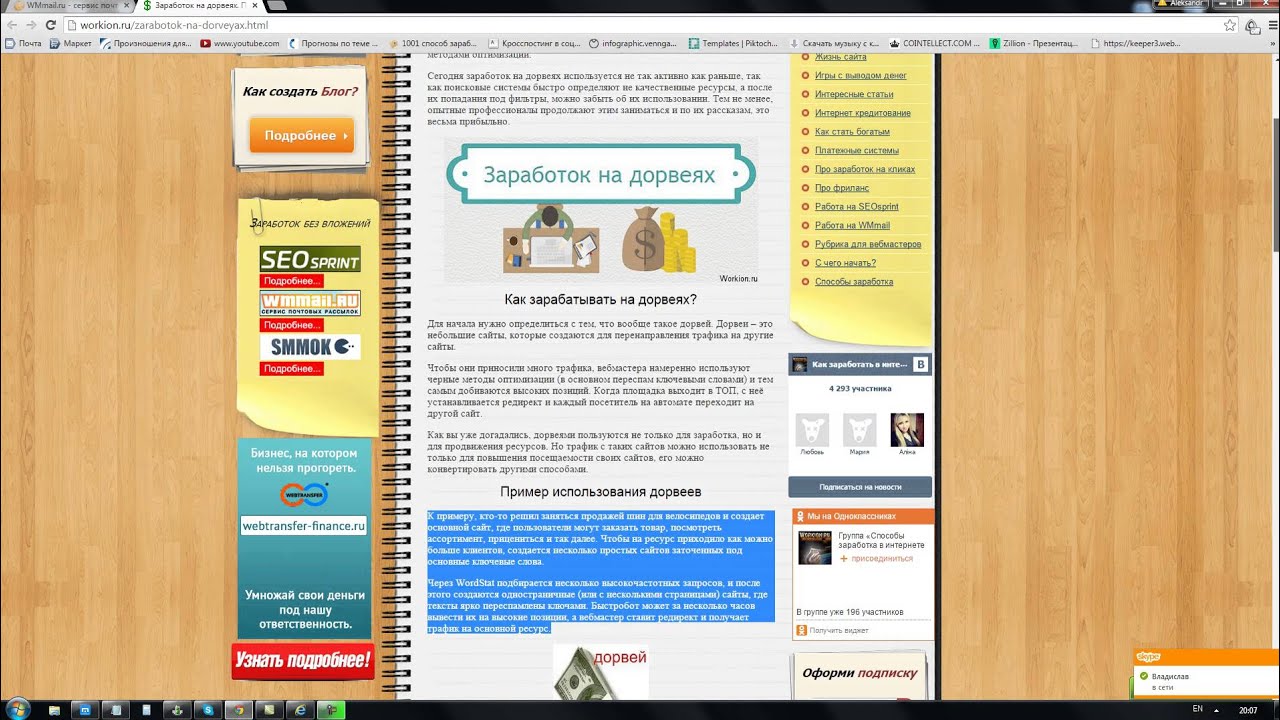
Task: Open Мария's avatar in the VK widget
Action: tap(860, 430)
